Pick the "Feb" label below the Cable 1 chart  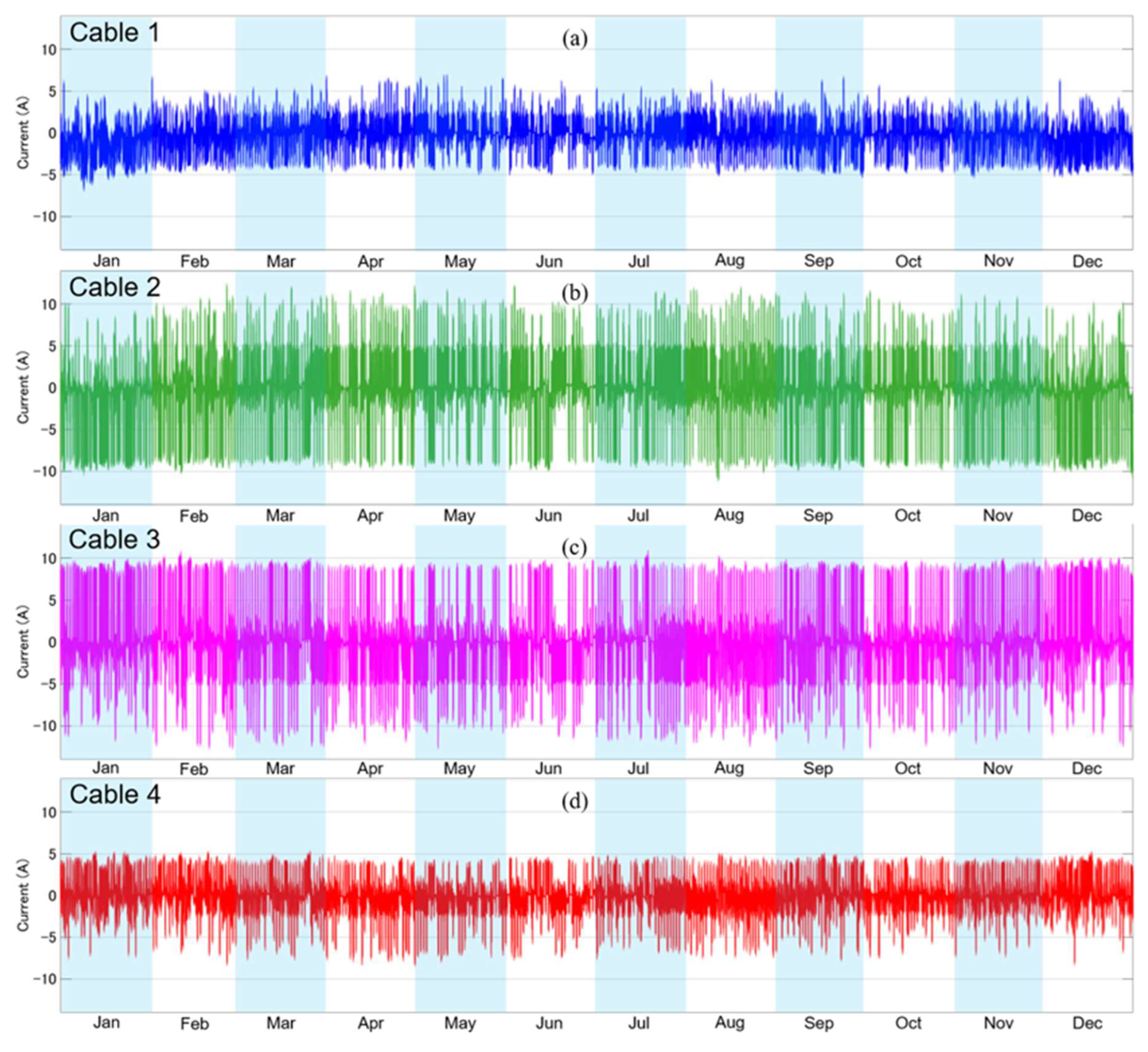tap(195, 261)
